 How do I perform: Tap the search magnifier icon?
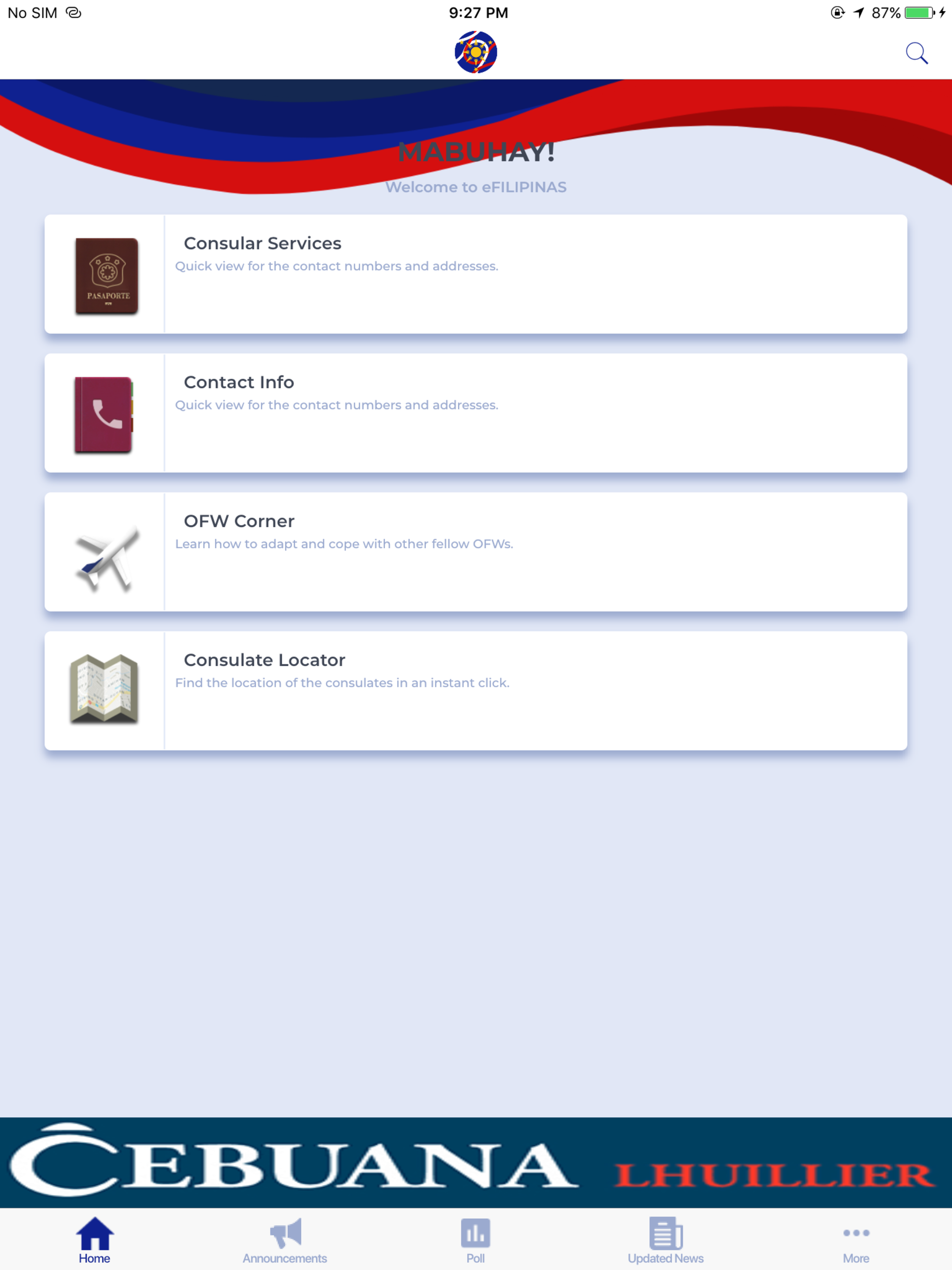(916, 53)
